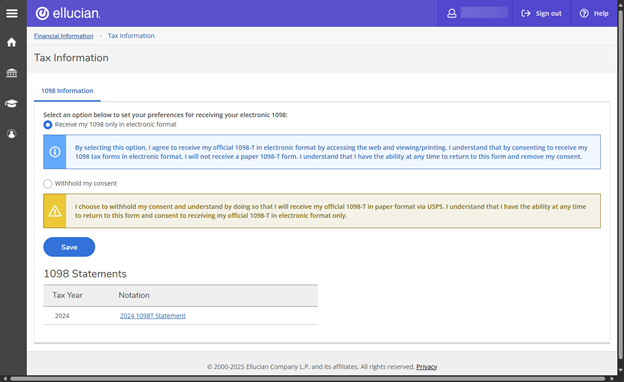The image size is (624, 382).
Task: Click the Sign out arrow icon
Action: pos(526,14)
